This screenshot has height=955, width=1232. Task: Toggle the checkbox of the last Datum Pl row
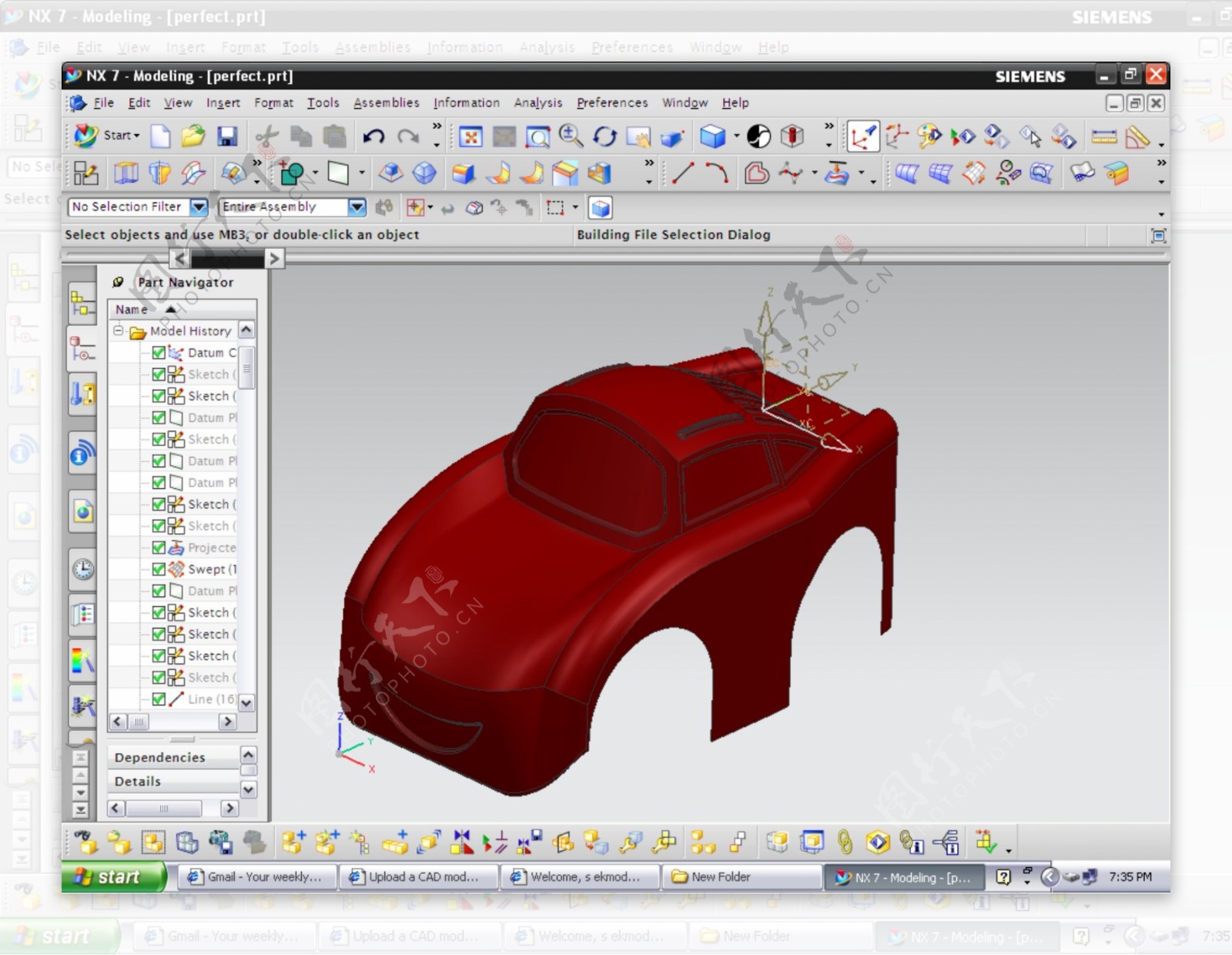tap(159, 591)
